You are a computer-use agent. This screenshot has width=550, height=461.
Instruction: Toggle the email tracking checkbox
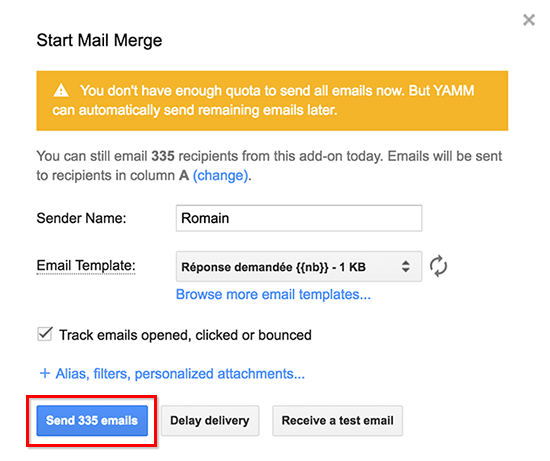pyautogui.click(x=45, y=334)
